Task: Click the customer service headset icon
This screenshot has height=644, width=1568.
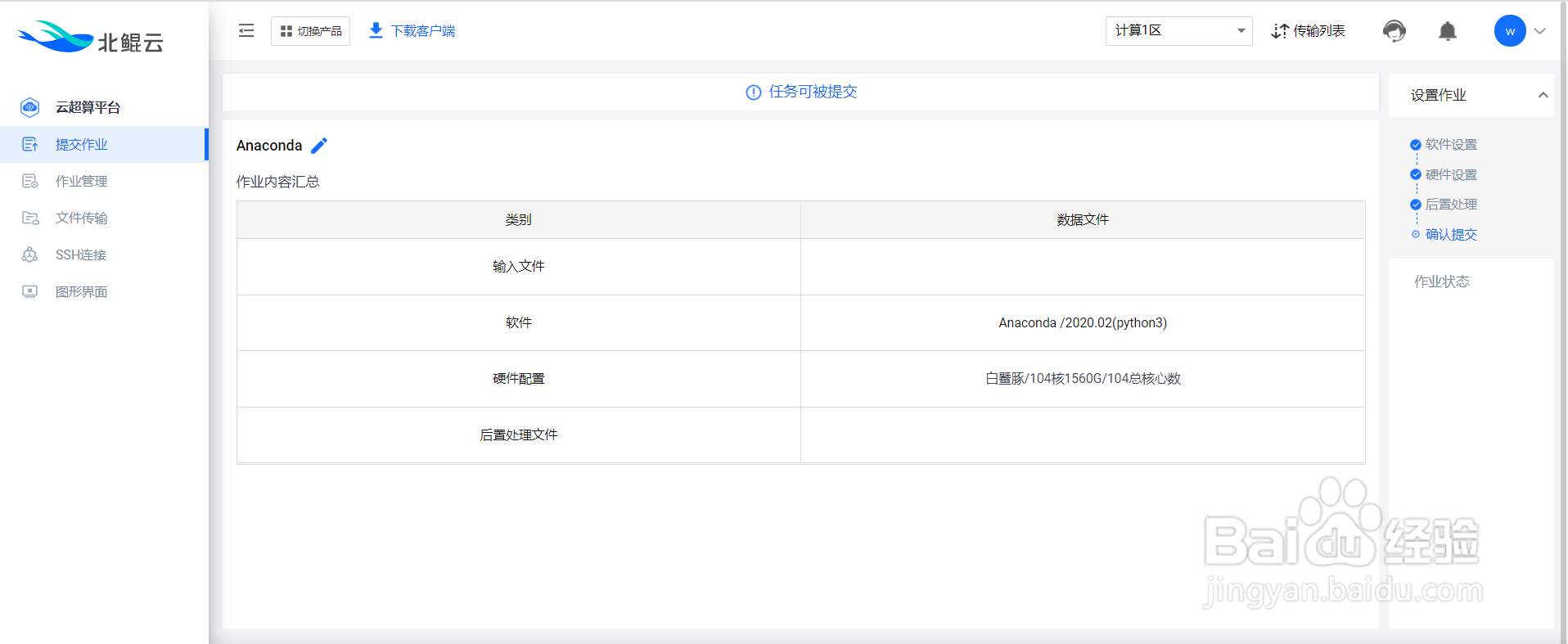Action: pyautogui.click(x=1394, y=31)
